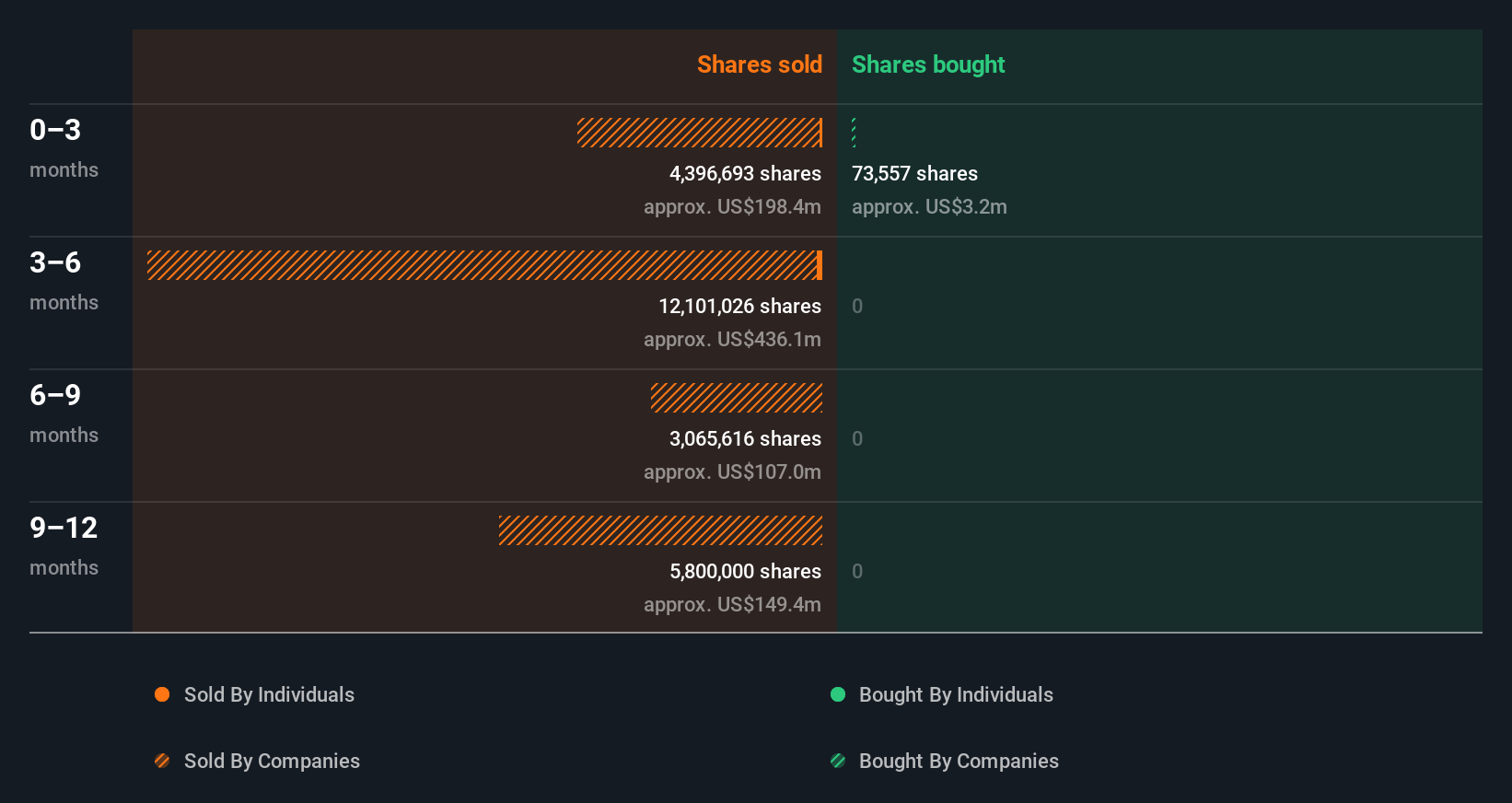Click the zero bought value in 6–9 months row
Image resolution: width=1512 pixels, height=803 pixels.
pos(857,438)
